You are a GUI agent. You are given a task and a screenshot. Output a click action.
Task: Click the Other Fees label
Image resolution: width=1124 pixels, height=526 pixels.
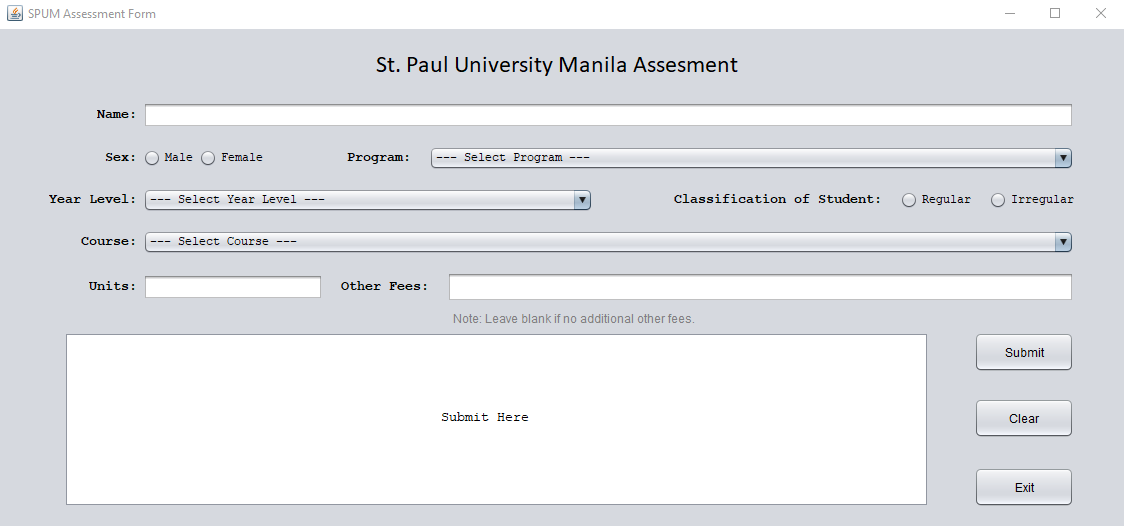(384, 286)
